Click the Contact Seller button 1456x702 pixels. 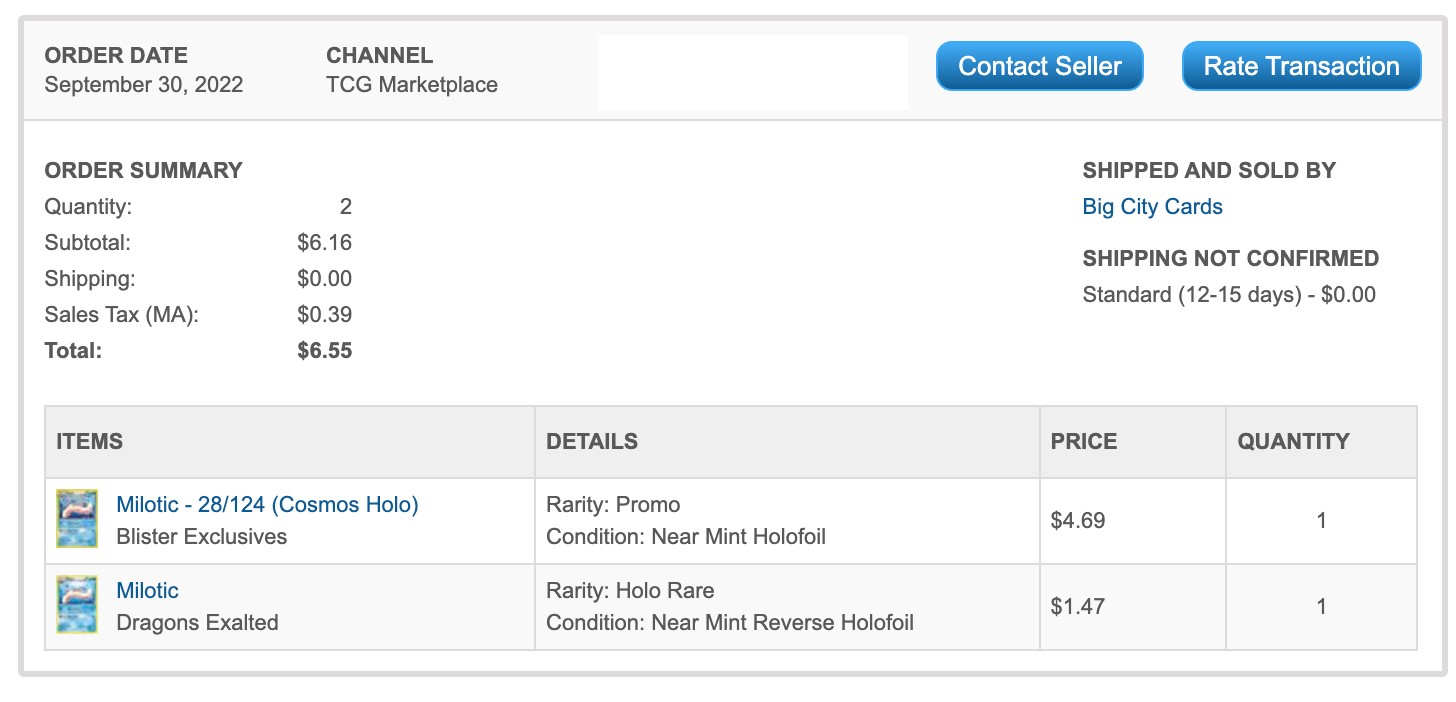point(1039,66)
